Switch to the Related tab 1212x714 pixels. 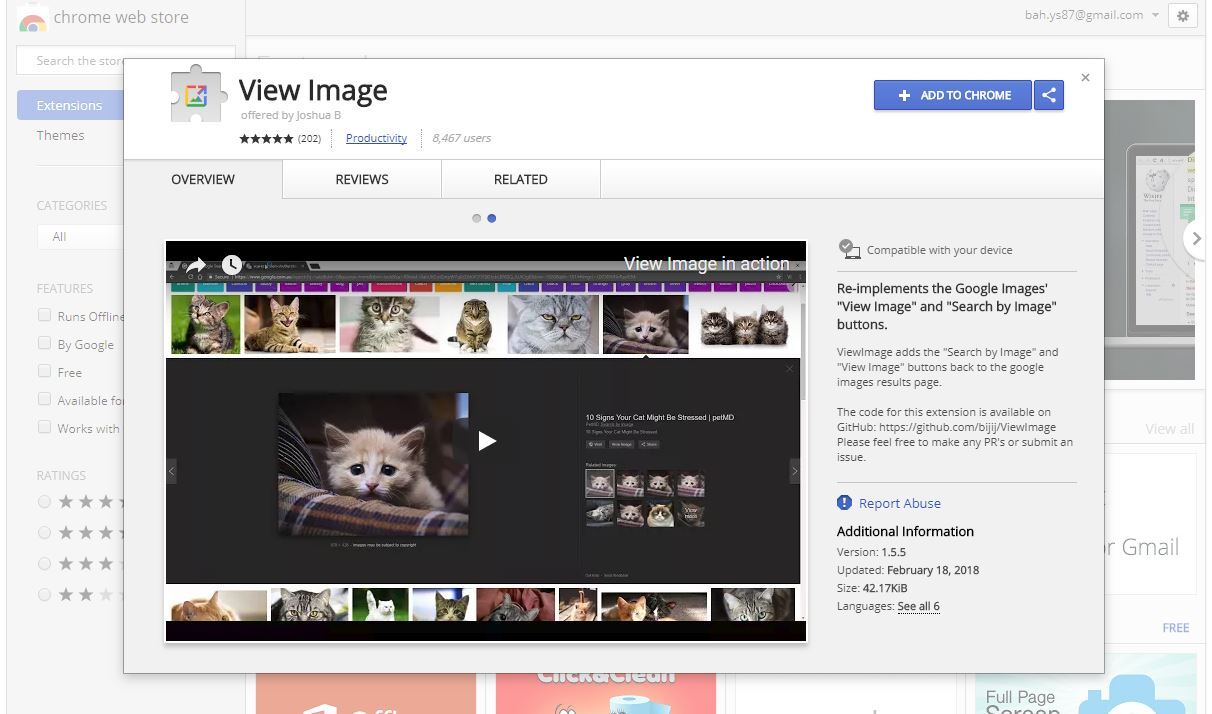520,179
